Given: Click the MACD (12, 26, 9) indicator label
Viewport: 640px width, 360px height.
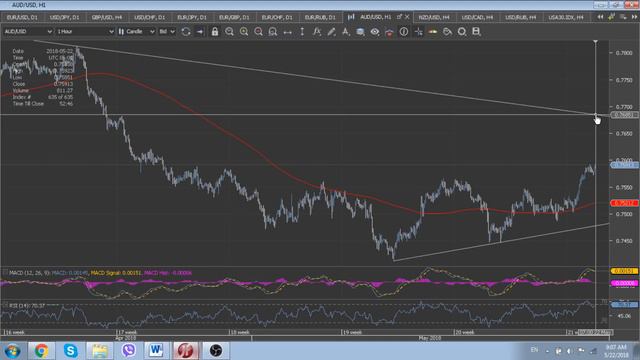Looking at the screenshot, I should 28,273.
